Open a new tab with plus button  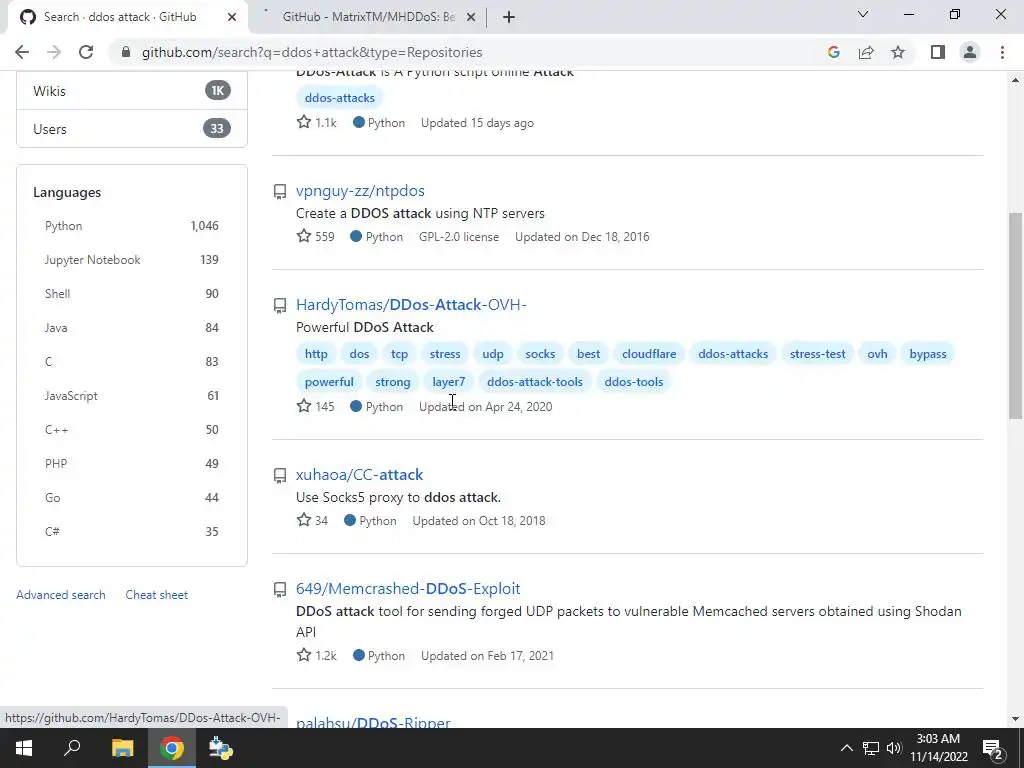[x=509, y=18]
